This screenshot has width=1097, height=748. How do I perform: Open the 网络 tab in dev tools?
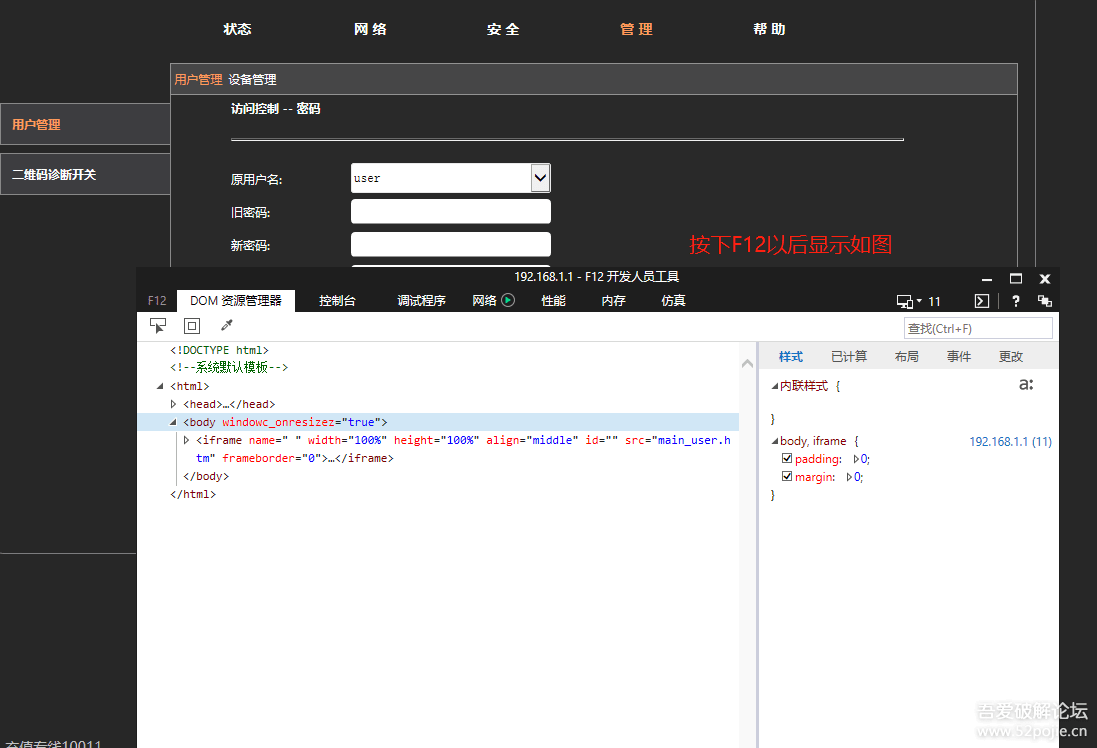[484, 301]
